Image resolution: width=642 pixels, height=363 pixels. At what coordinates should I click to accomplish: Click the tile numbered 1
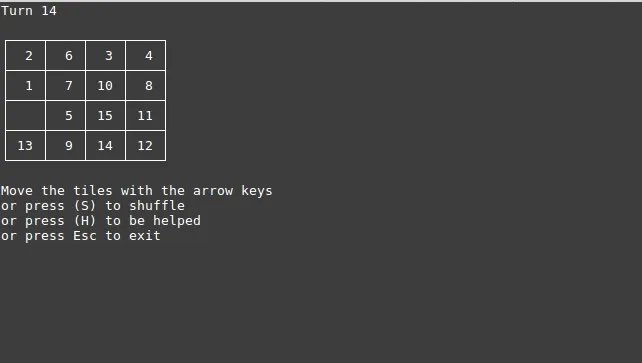click(25, 86)
